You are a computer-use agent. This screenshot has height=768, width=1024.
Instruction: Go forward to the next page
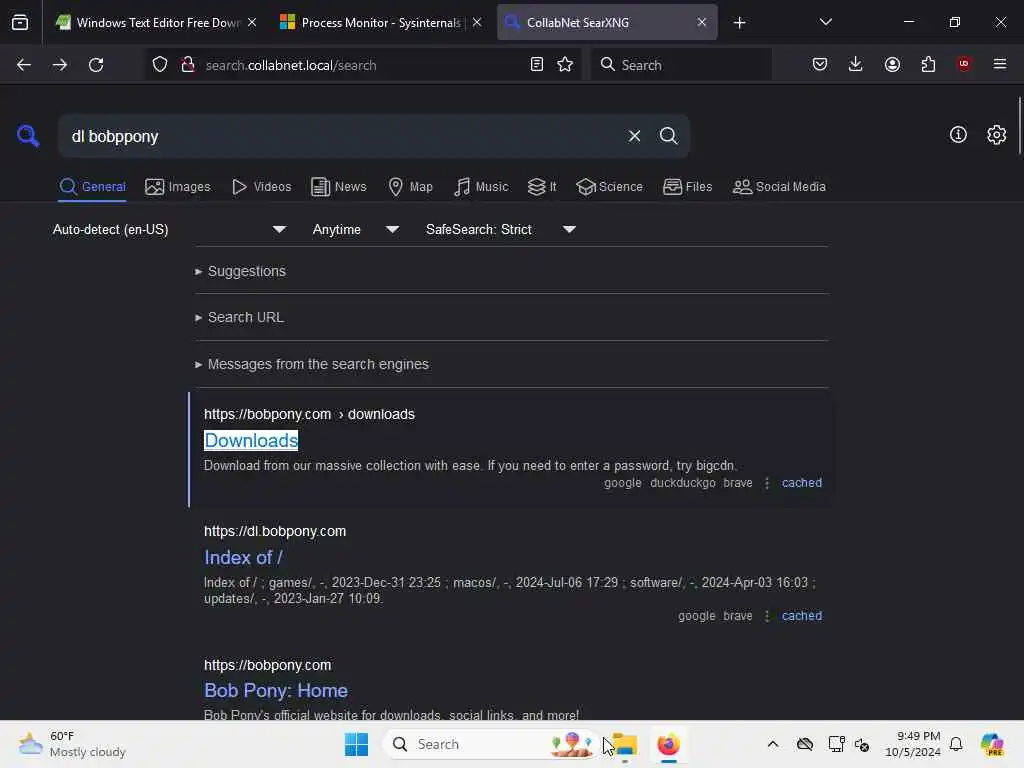click(x=59, y=65)
